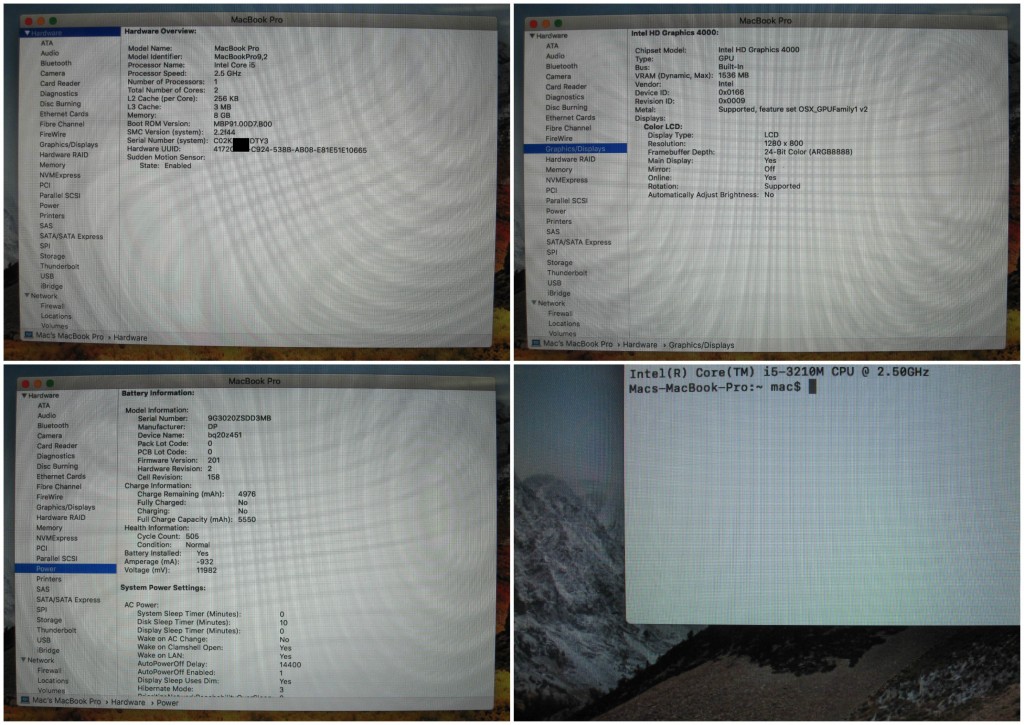Open Memory in Hardware Overview window sidebar

tap(52, 165)
